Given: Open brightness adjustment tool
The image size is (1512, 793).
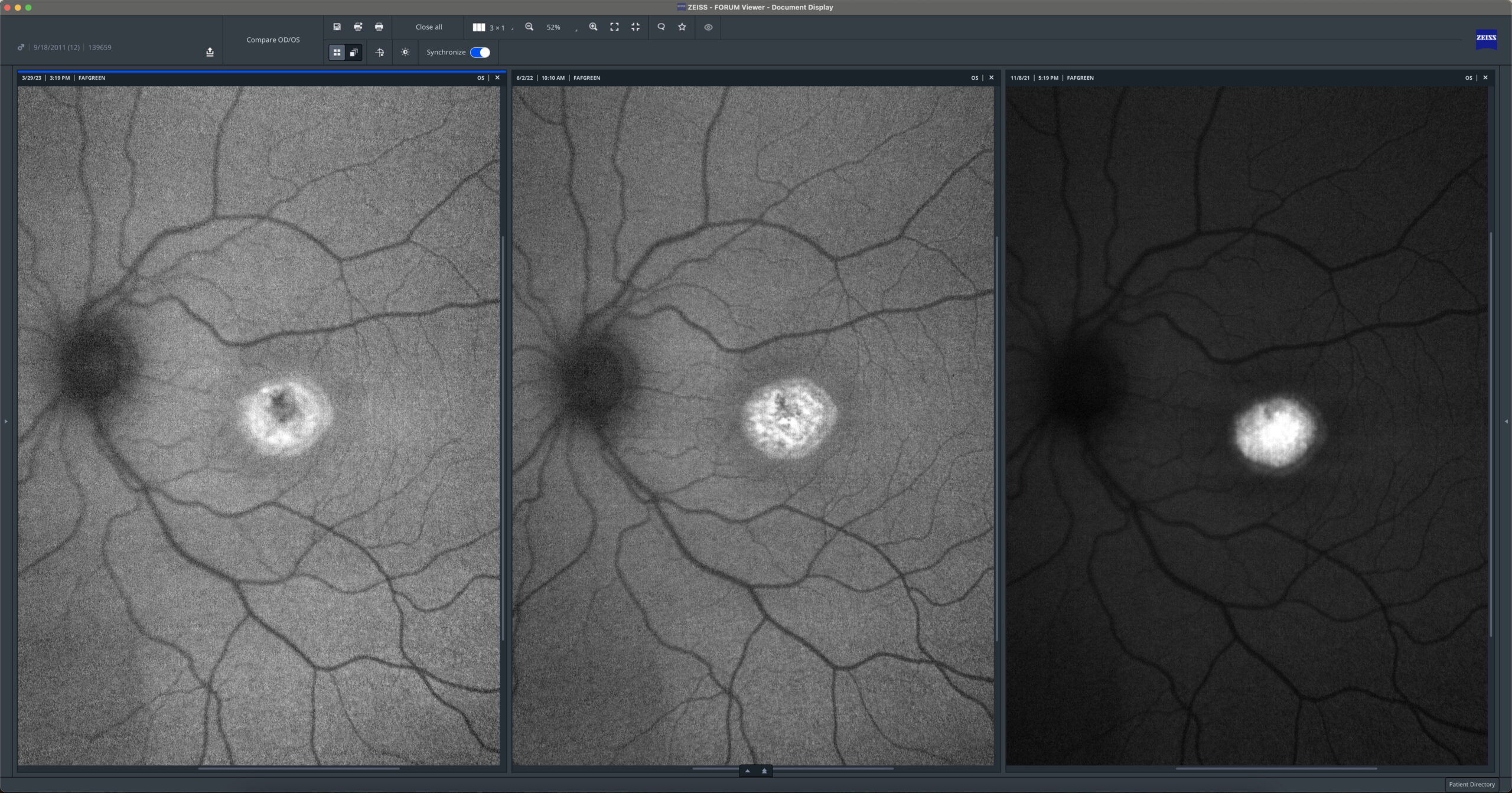Looking at the screenshot, I should tap(405, 53).
